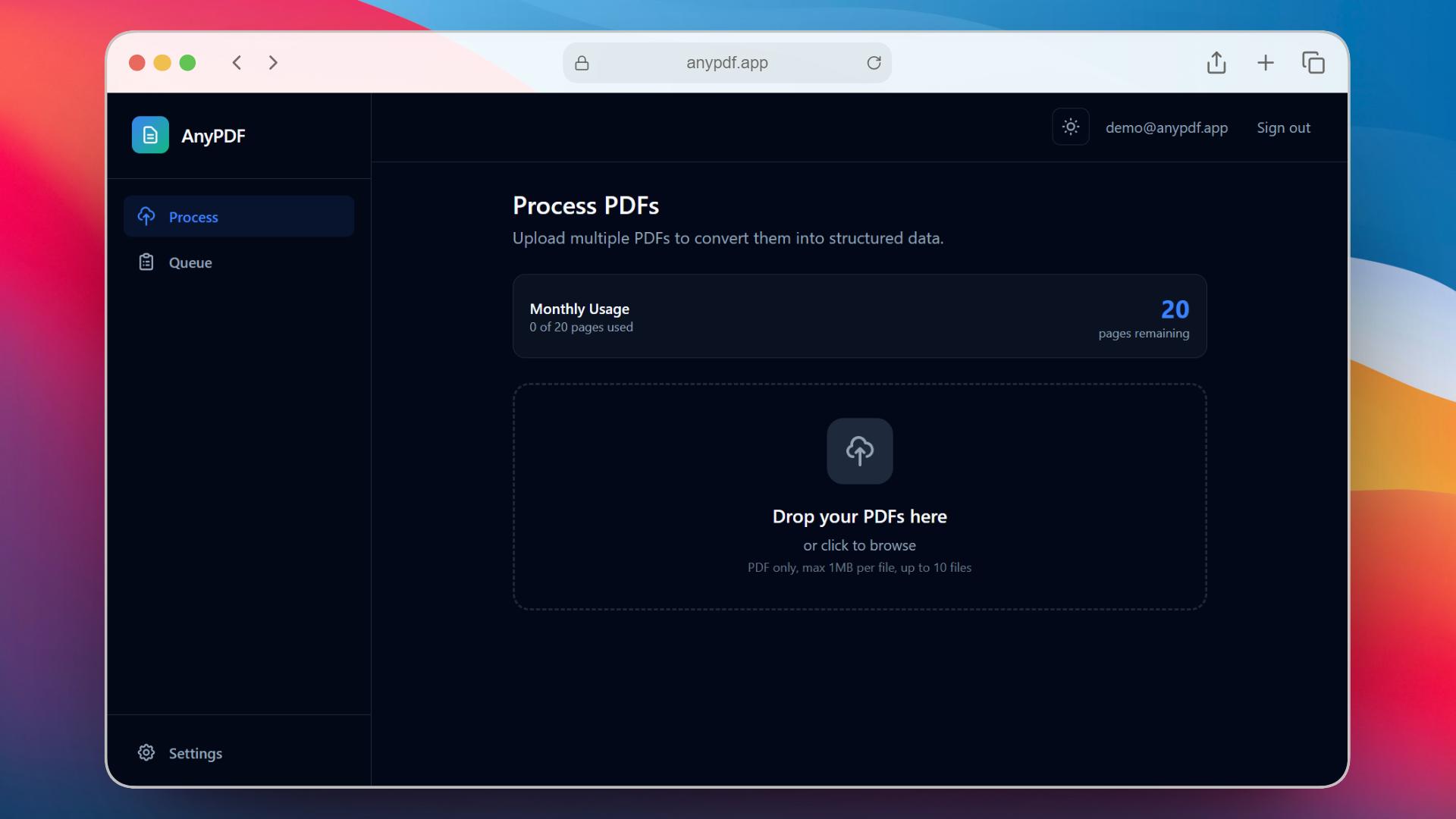
Task: Click the drop zone to browse PDFs
Action: point(859,544)
